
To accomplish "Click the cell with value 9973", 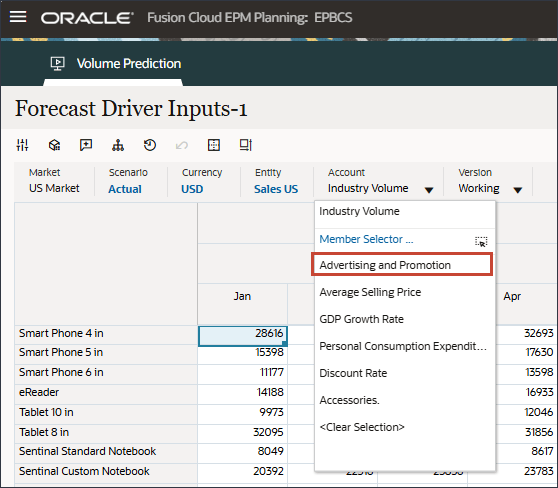I will pyautogui.click(x=242, y=414).
